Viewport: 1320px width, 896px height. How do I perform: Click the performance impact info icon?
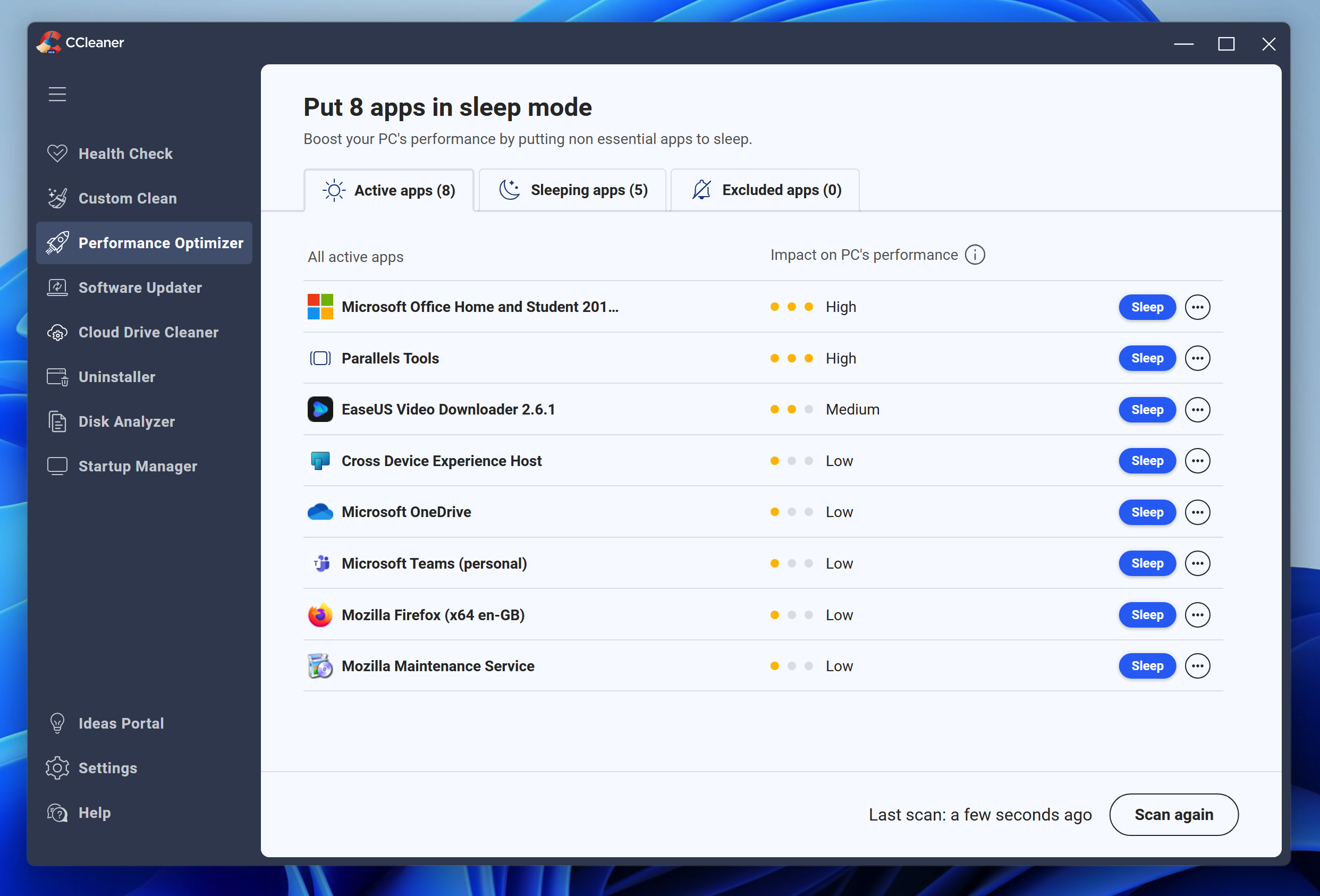click(975, 255)
